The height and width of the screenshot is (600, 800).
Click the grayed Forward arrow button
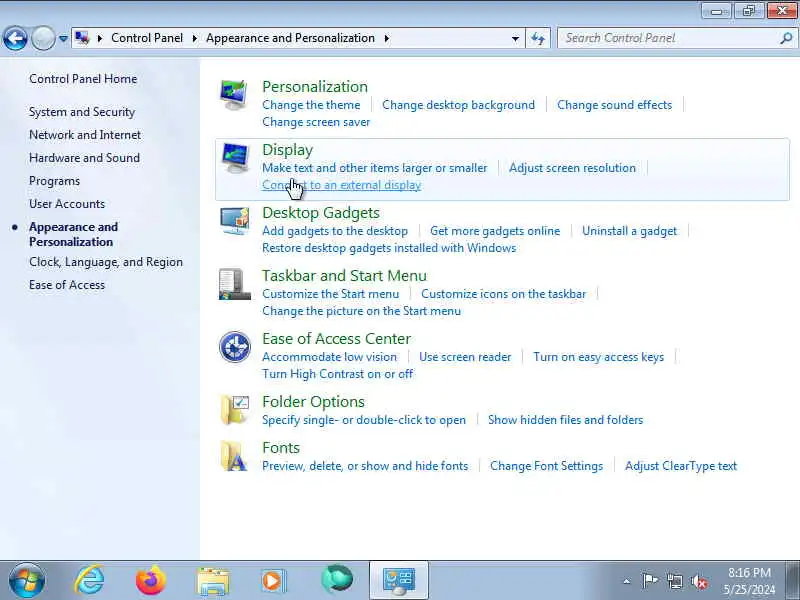[x=43, y=38]
